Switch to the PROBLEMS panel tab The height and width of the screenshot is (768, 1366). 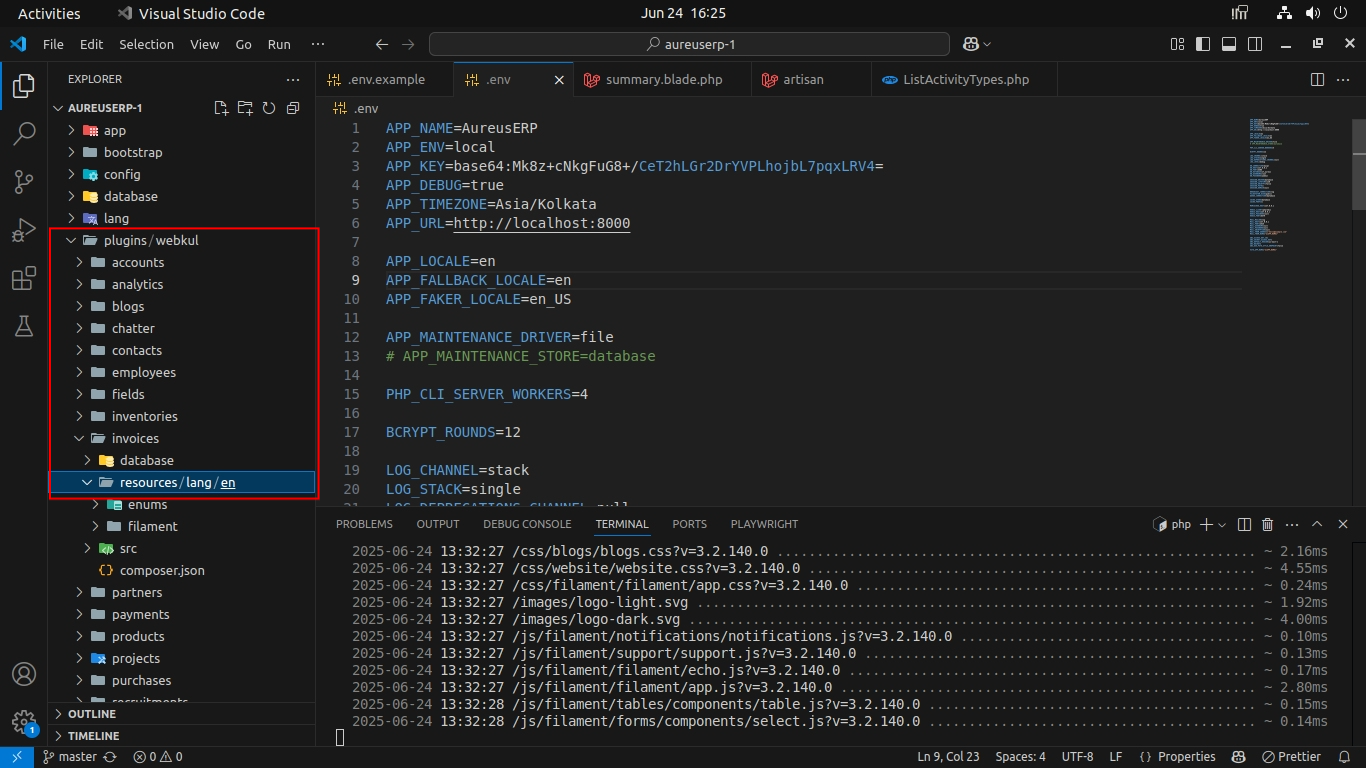(x=364, y=524)
